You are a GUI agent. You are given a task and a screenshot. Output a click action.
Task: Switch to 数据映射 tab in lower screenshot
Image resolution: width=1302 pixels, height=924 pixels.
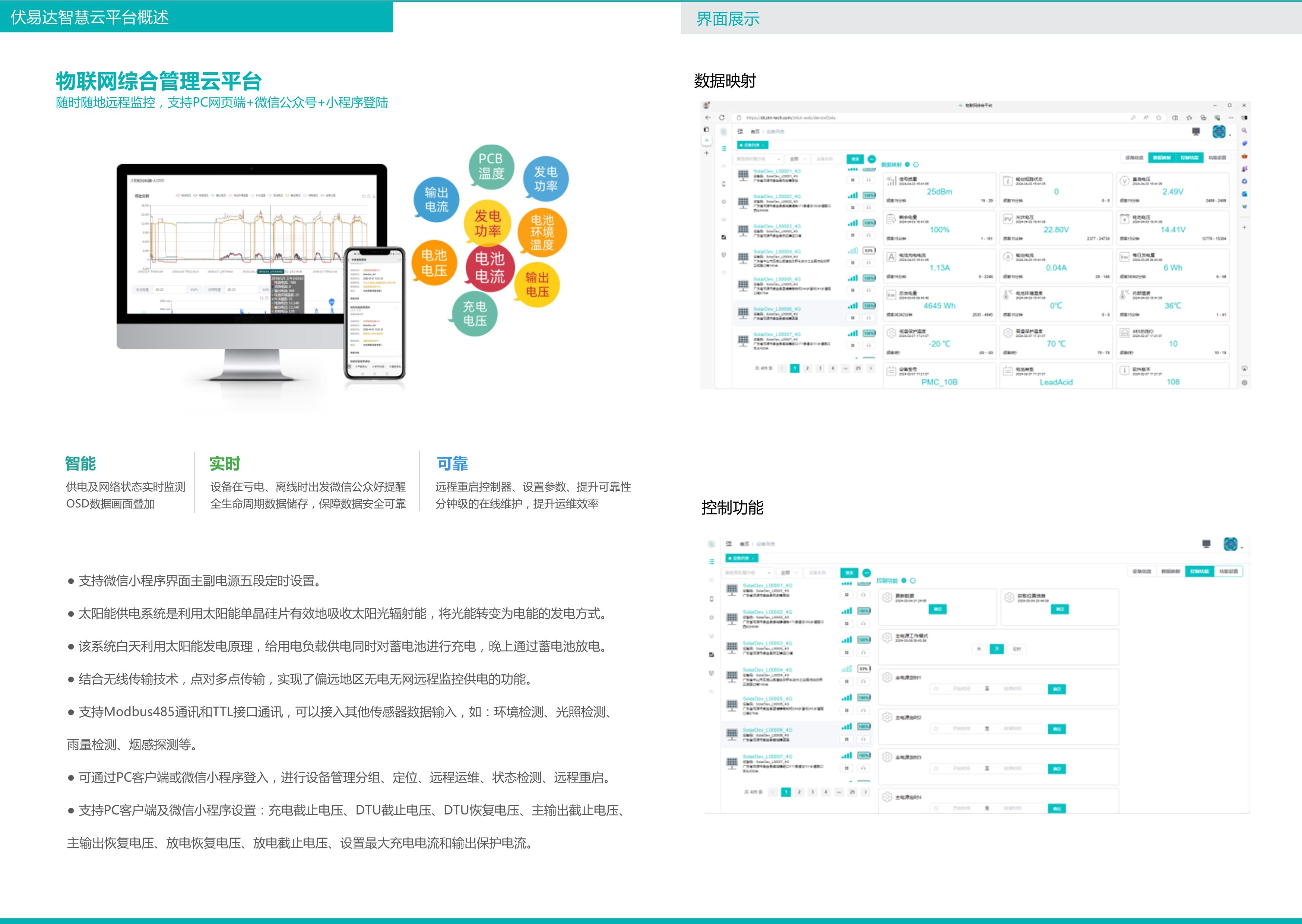pyautogui.click(x=1170, y=571)
